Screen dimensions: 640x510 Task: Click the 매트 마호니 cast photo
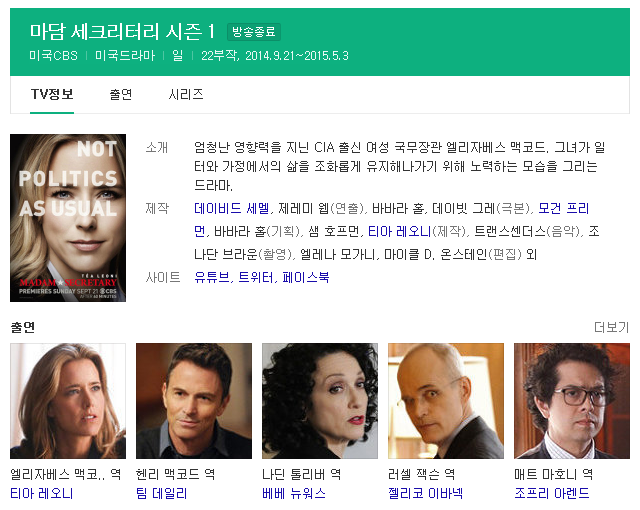[572, 401]
